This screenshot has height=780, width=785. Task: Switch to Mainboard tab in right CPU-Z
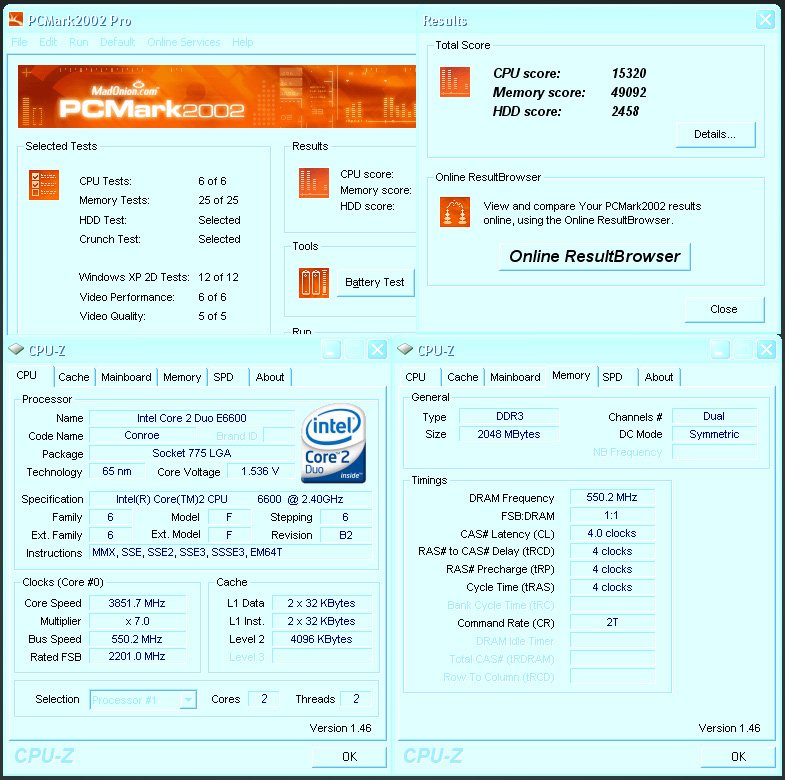pyautogui.click(x=515, y=377)
